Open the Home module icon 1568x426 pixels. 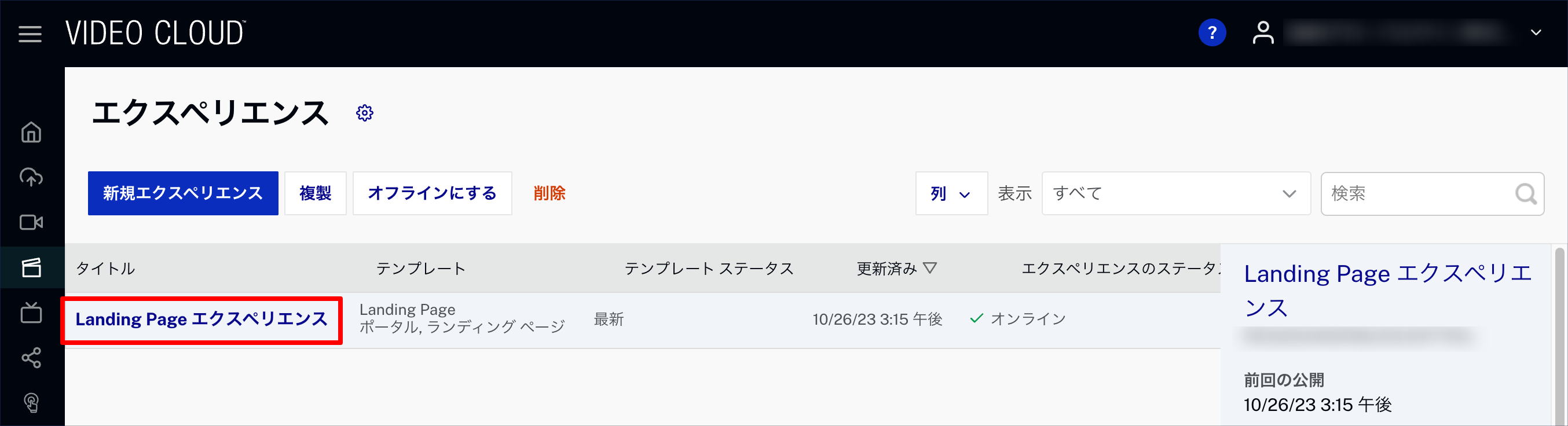31,132
